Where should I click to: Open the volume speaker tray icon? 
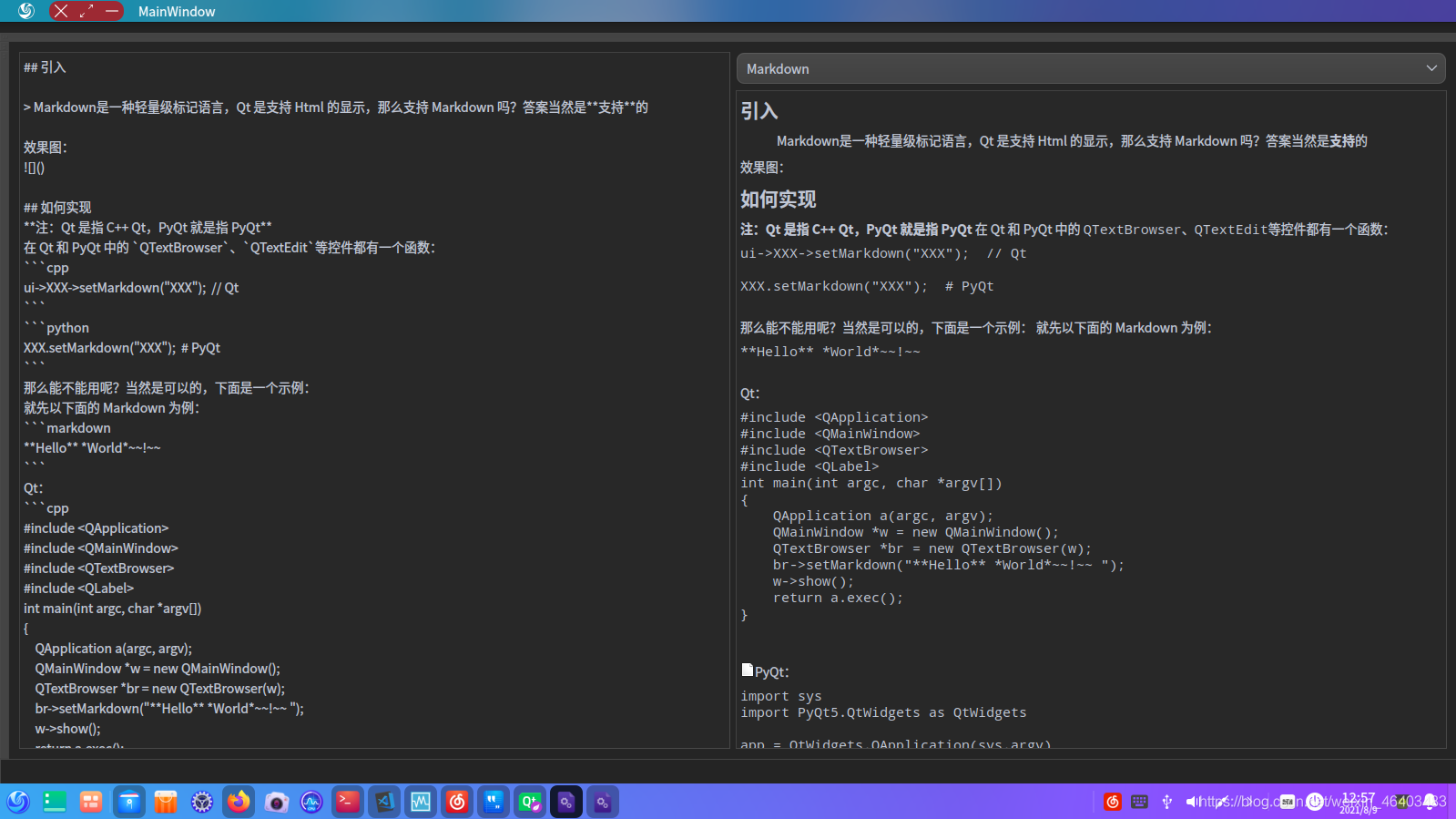pyautogui.click(x=1193, y=802)
